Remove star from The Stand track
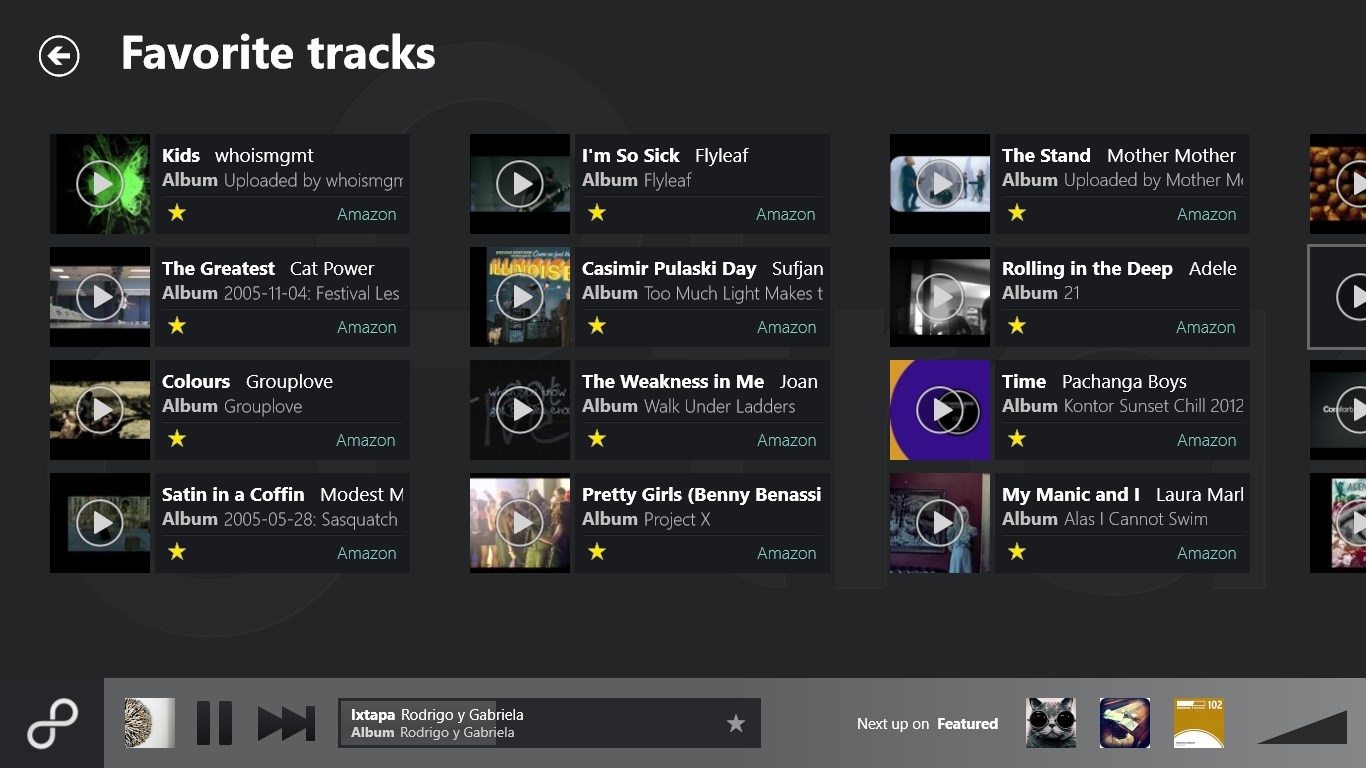Viewport: 1366px width, 768px height. pyautogui.click(x=1017, y=213)
